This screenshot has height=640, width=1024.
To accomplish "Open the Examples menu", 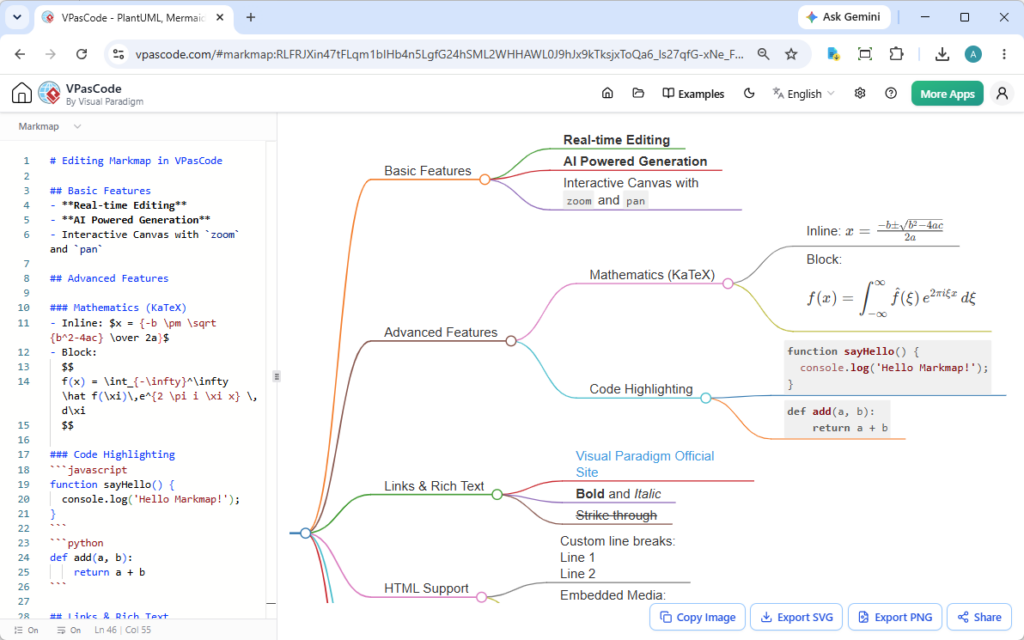I will click(x=693, y=93).
